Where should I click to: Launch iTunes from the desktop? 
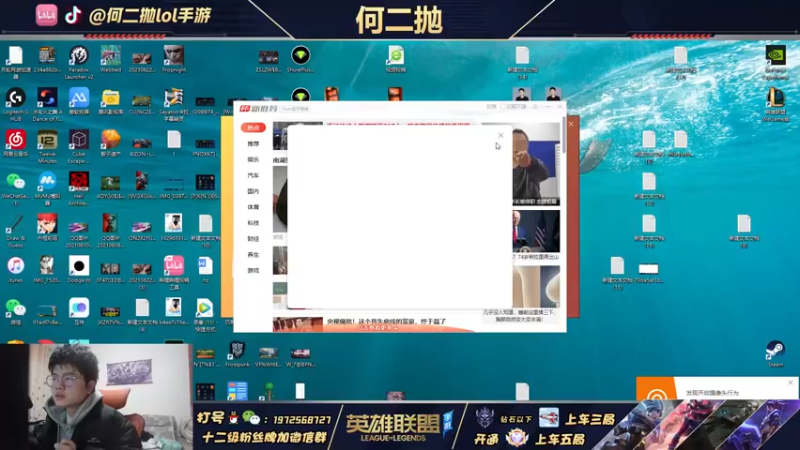[x=15, y=266]
